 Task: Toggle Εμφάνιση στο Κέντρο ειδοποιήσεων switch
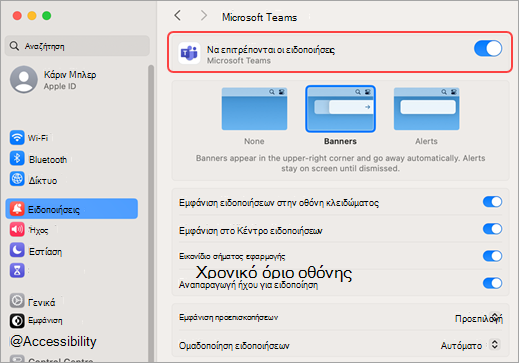coord(492,229)
